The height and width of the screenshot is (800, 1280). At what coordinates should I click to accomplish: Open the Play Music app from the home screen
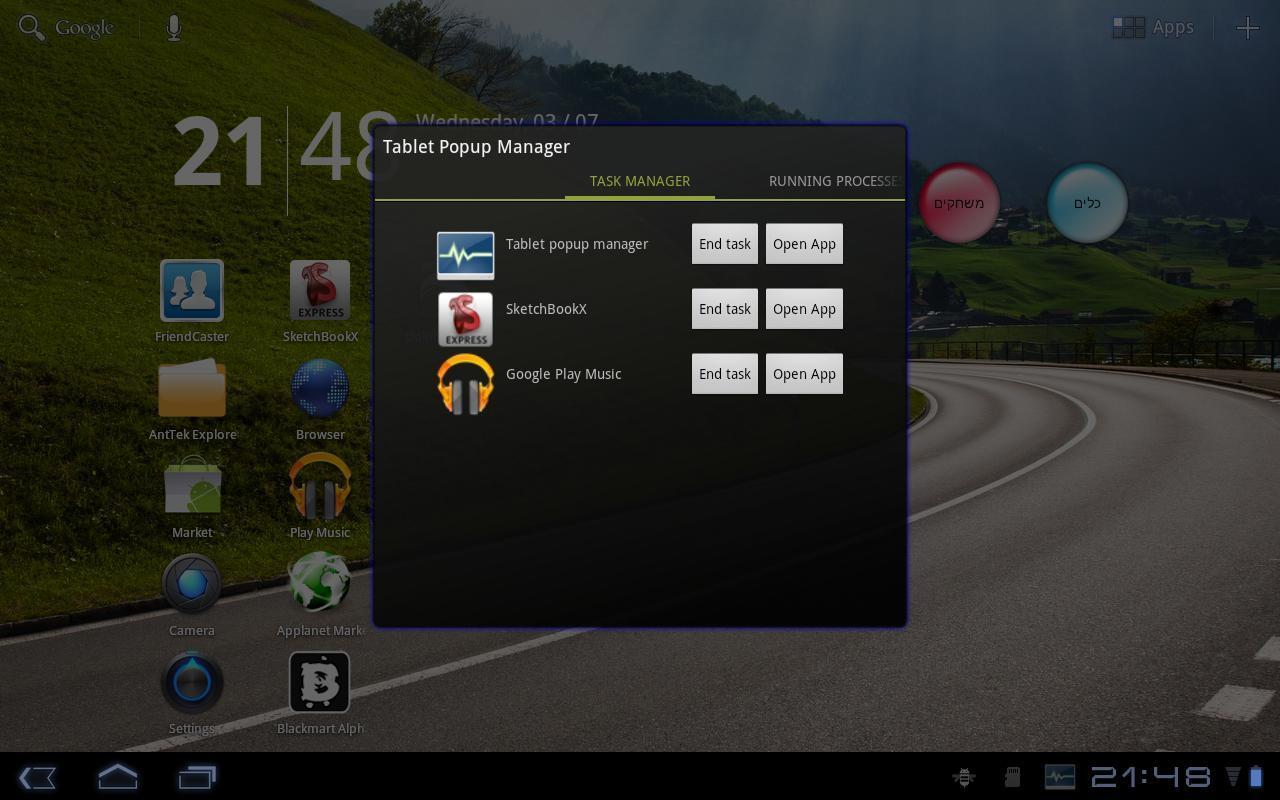(320, 490)
